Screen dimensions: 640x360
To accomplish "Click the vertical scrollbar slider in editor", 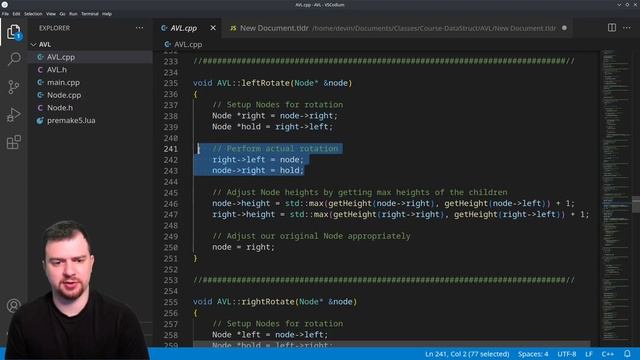I will click(x=636, y=204).
